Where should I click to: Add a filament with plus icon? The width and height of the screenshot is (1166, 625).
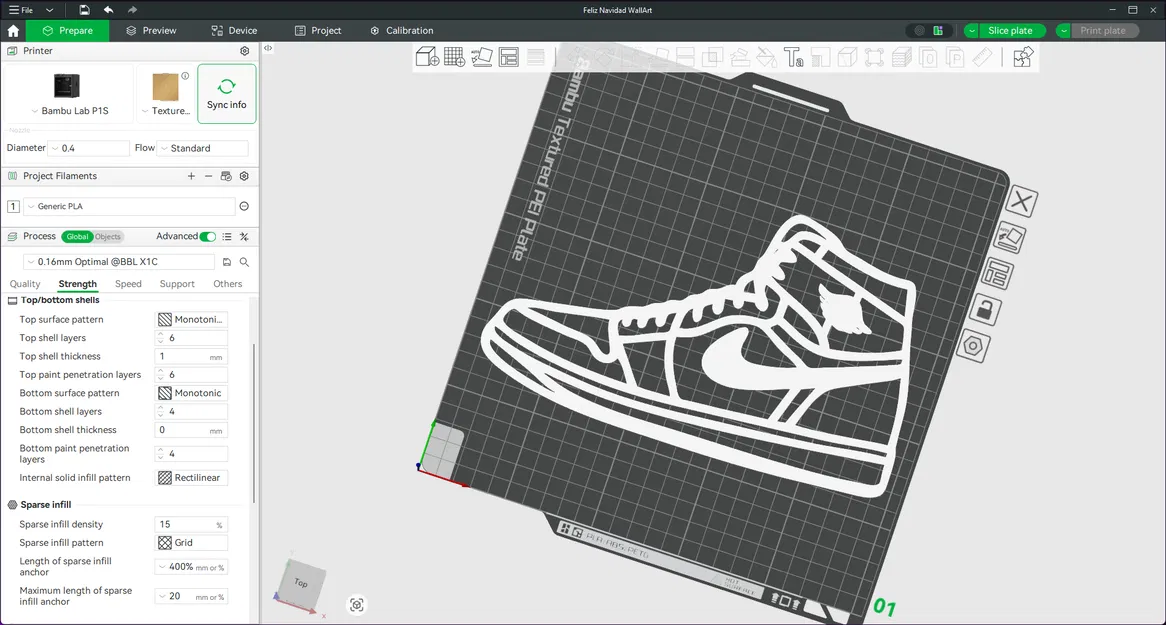(191, 176)
